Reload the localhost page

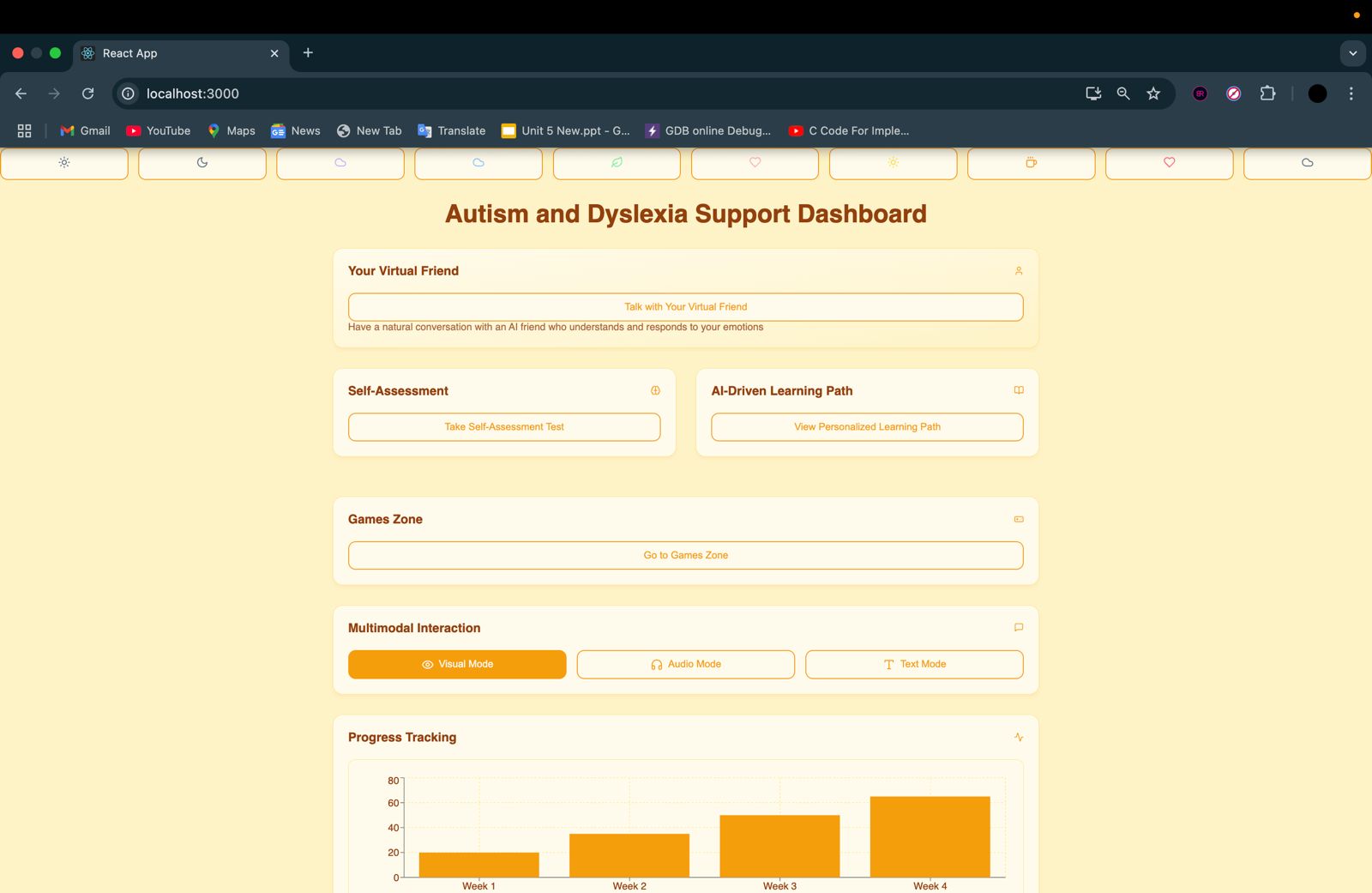tap(87, 94)
